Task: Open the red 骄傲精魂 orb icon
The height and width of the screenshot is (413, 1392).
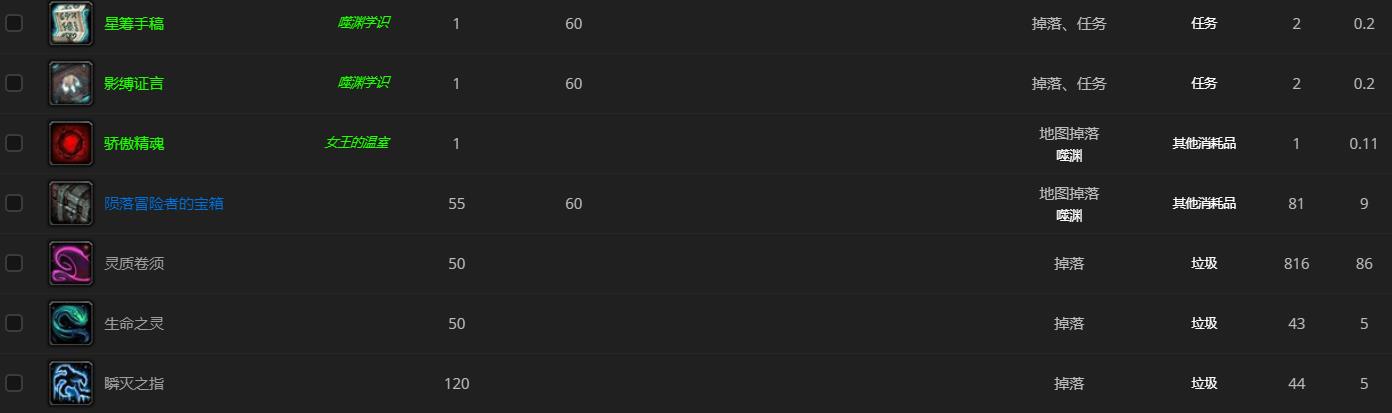Action: (71, 143)
